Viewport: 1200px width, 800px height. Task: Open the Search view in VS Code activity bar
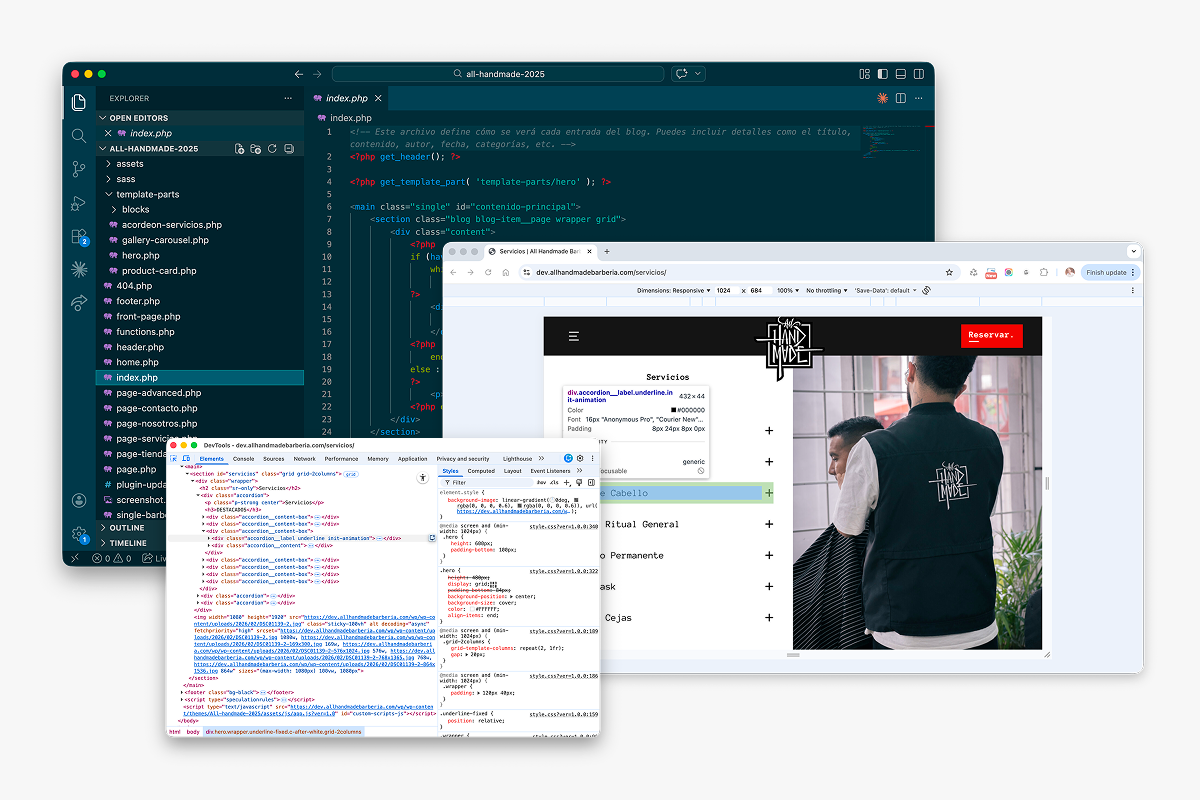(79, 135)
